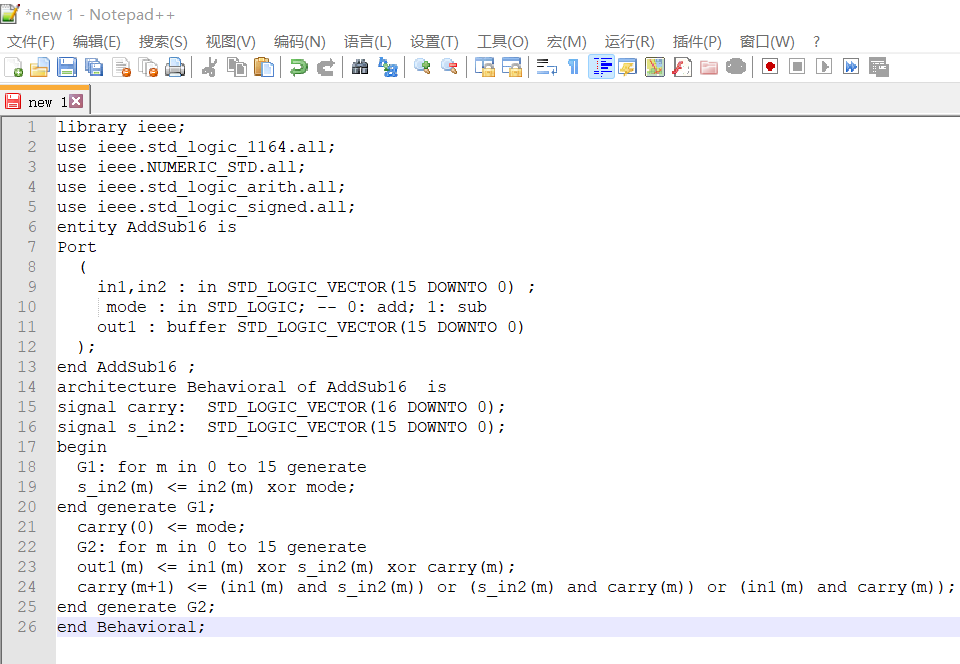Image resolution: width=960 pixels, height=664 pixels.
Task: Paste from the clipboard via the toolbar
Action: pos(264,67)
